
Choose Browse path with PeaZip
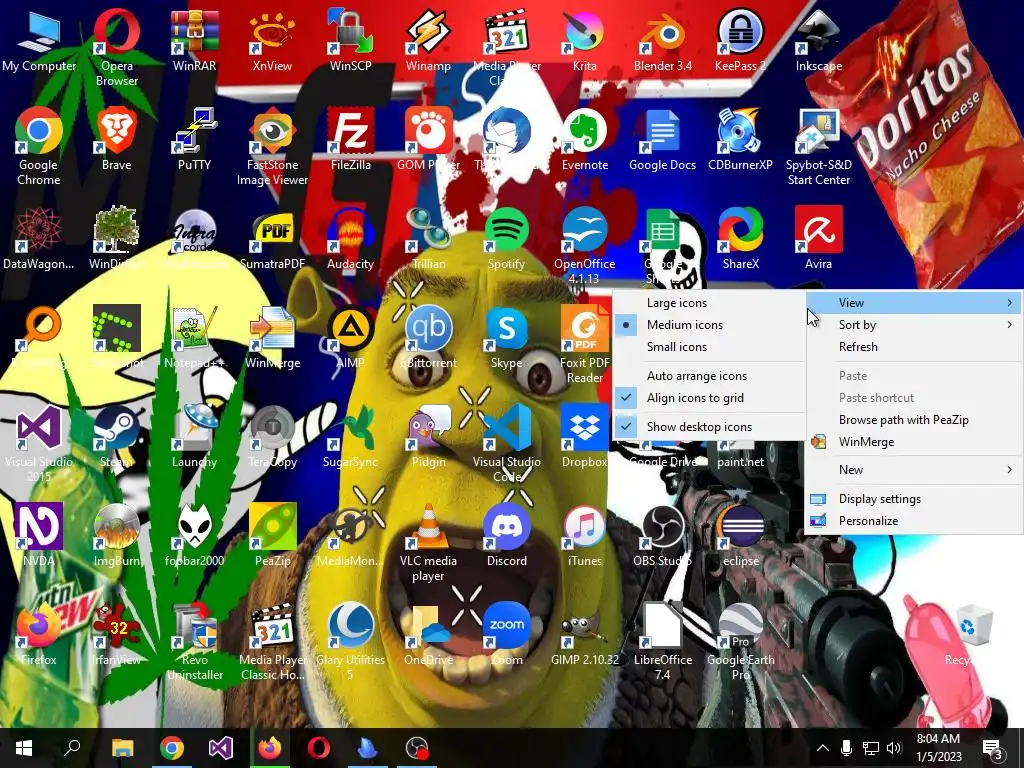pyautogui.click(x=914, y=420)
